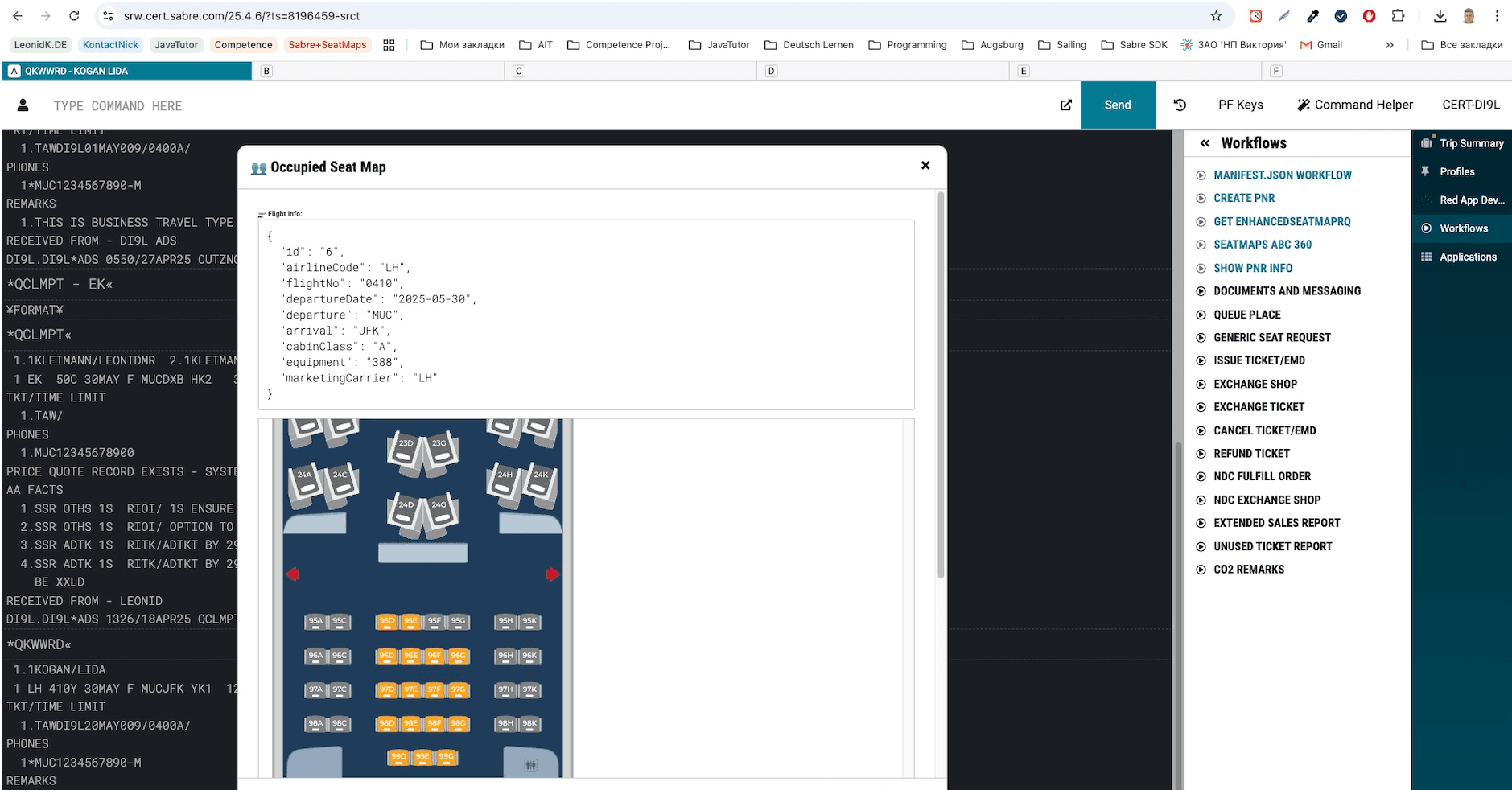Select seat 24A on the seat map
The width and height of the screenshot is (1512, 790).
(x=304, y=478)
